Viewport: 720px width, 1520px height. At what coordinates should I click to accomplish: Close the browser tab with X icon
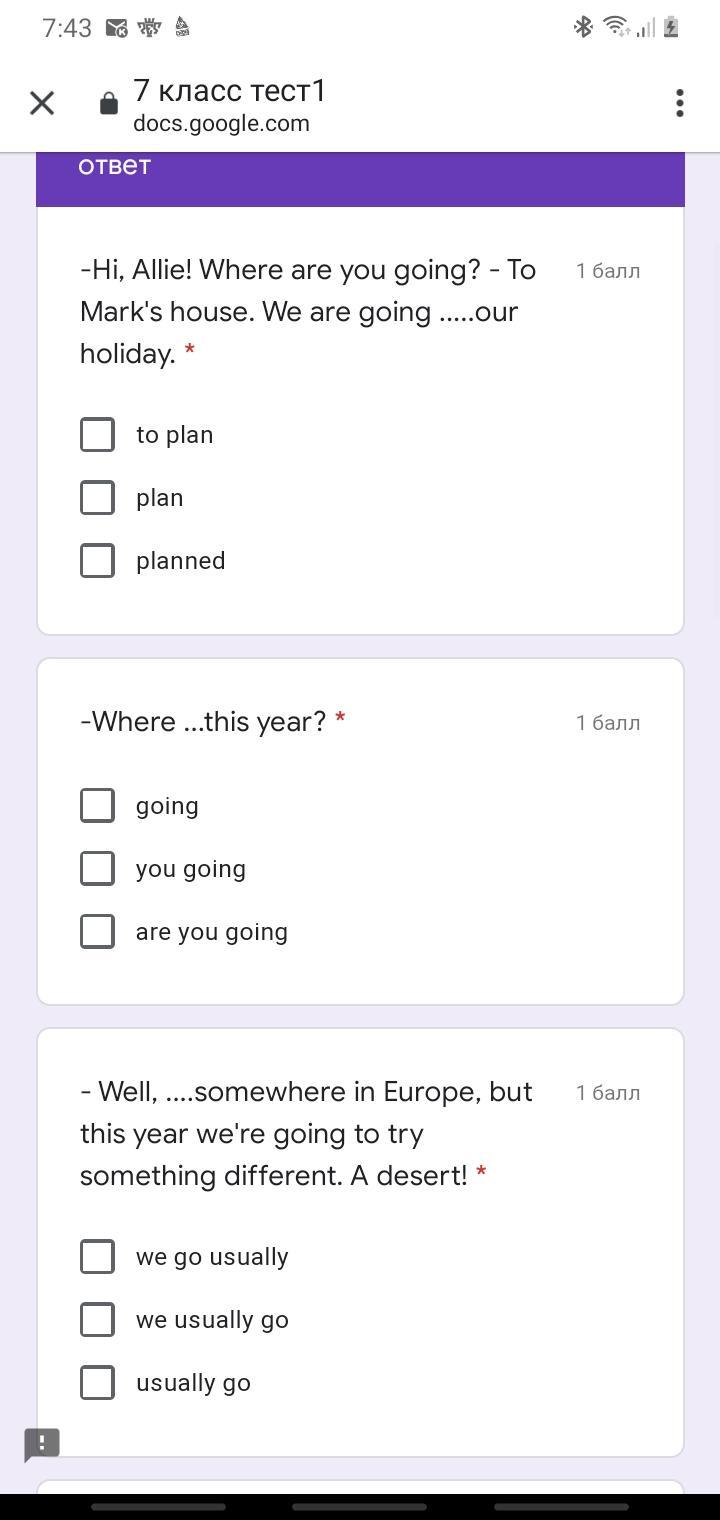[x=42, y=103]
